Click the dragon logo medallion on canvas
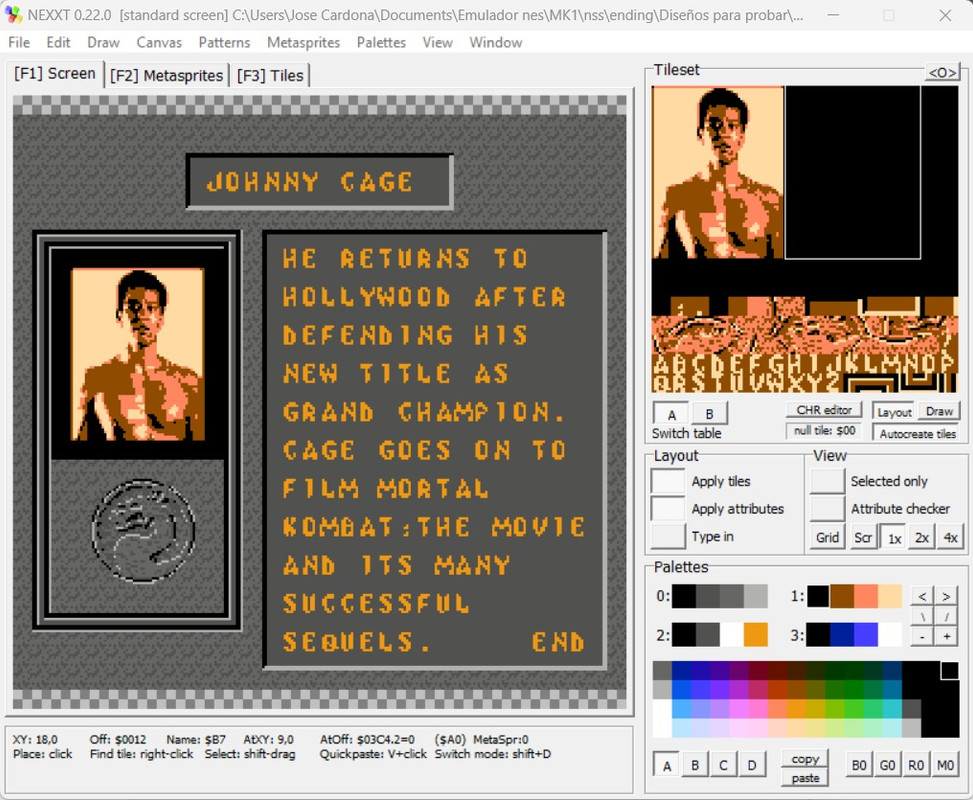Viewport: 973px width, 800px height. (143, 531)
